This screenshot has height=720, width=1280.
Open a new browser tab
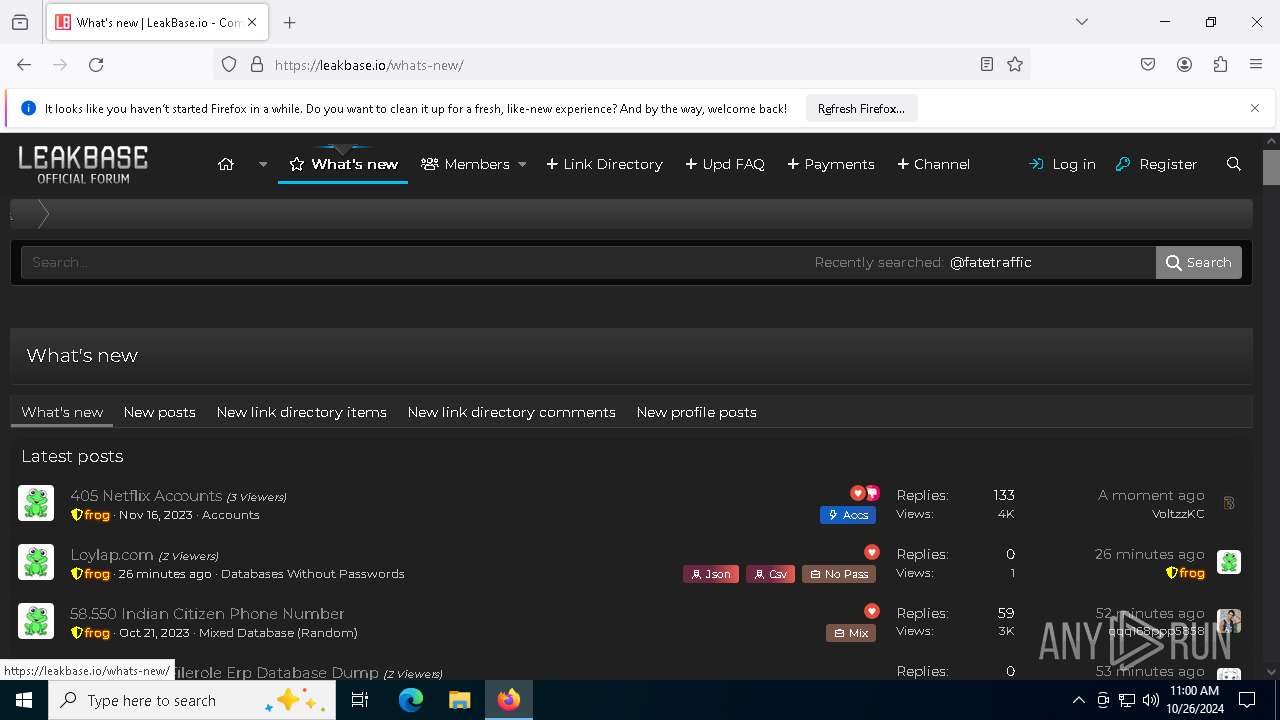290,22
